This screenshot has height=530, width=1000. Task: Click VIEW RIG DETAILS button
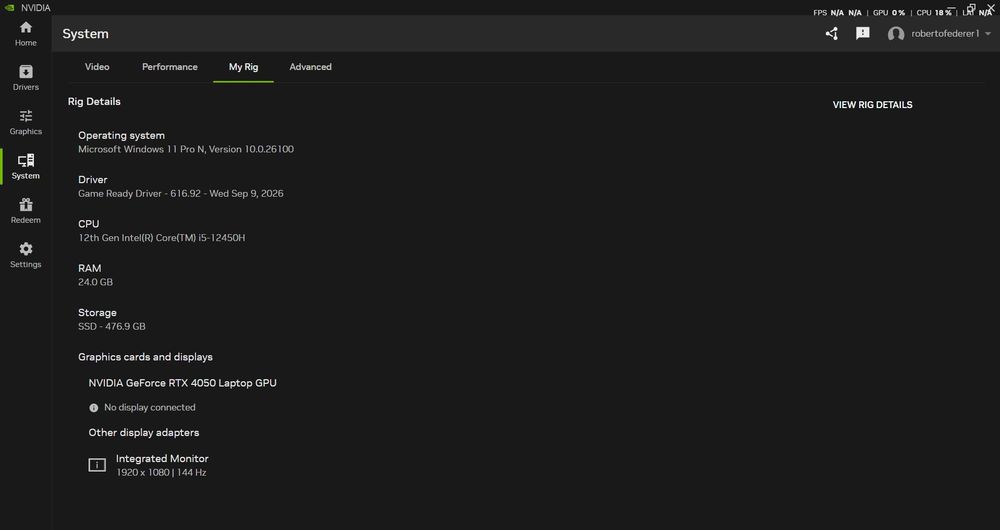(872, 105)
